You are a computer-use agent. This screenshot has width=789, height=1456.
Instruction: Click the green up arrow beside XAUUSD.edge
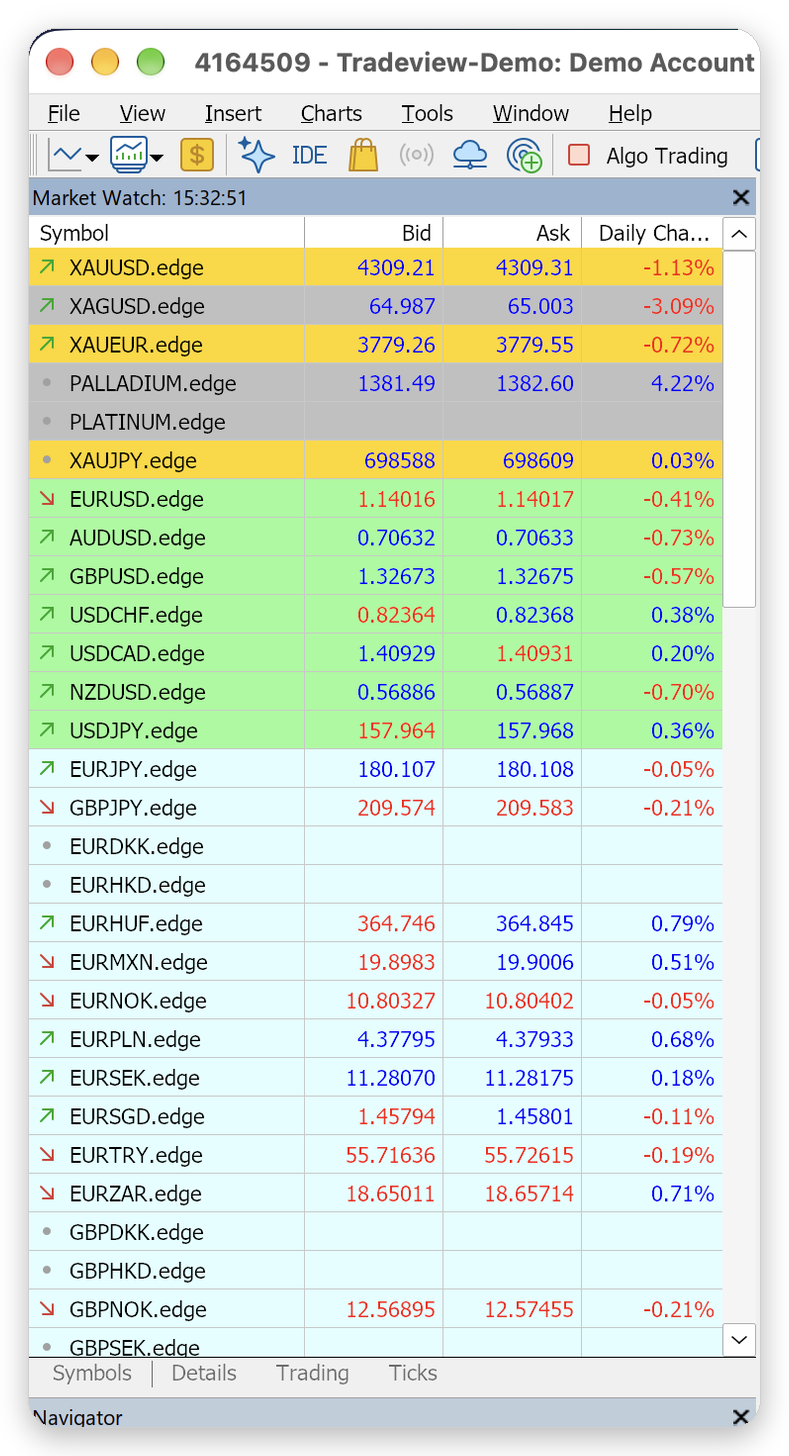[47, 267]
